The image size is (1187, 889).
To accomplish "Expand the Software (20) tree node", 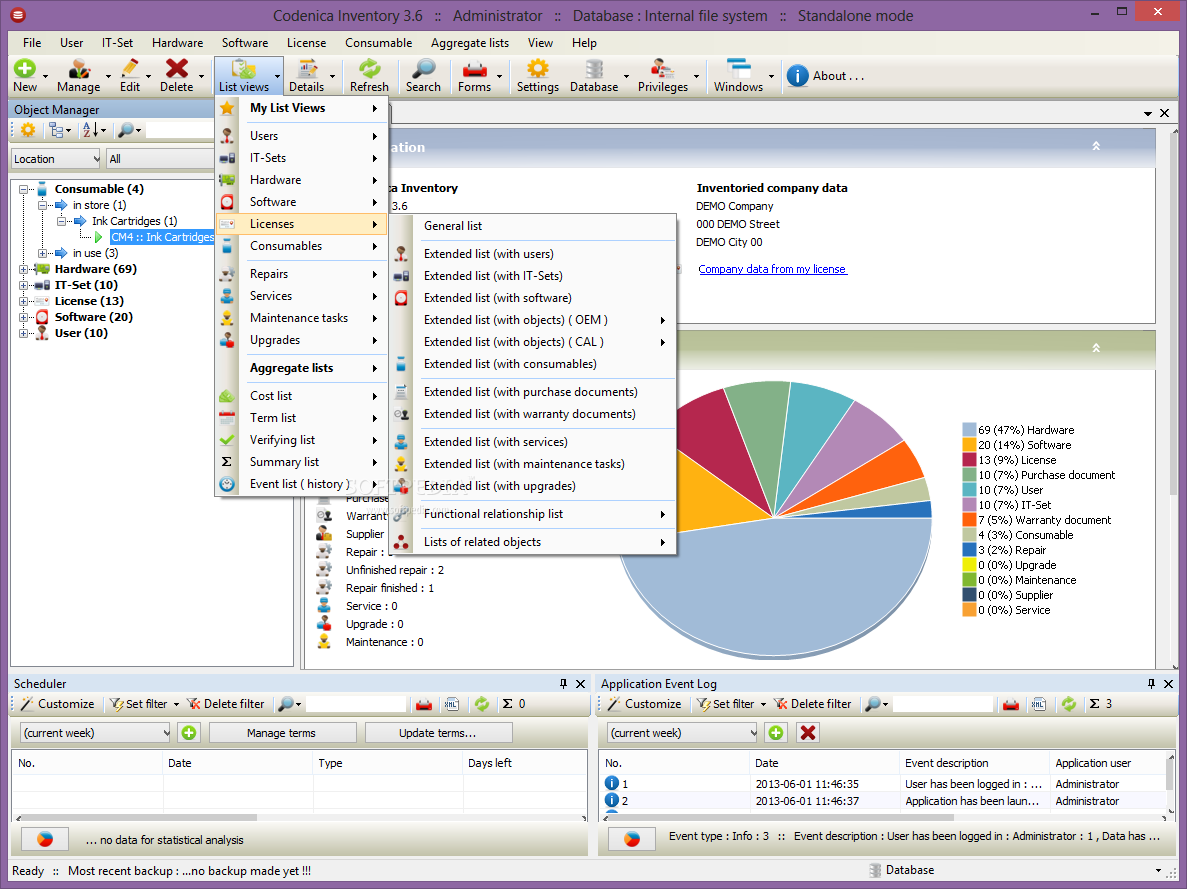I will pyautogui.click(x=23, y=317).
